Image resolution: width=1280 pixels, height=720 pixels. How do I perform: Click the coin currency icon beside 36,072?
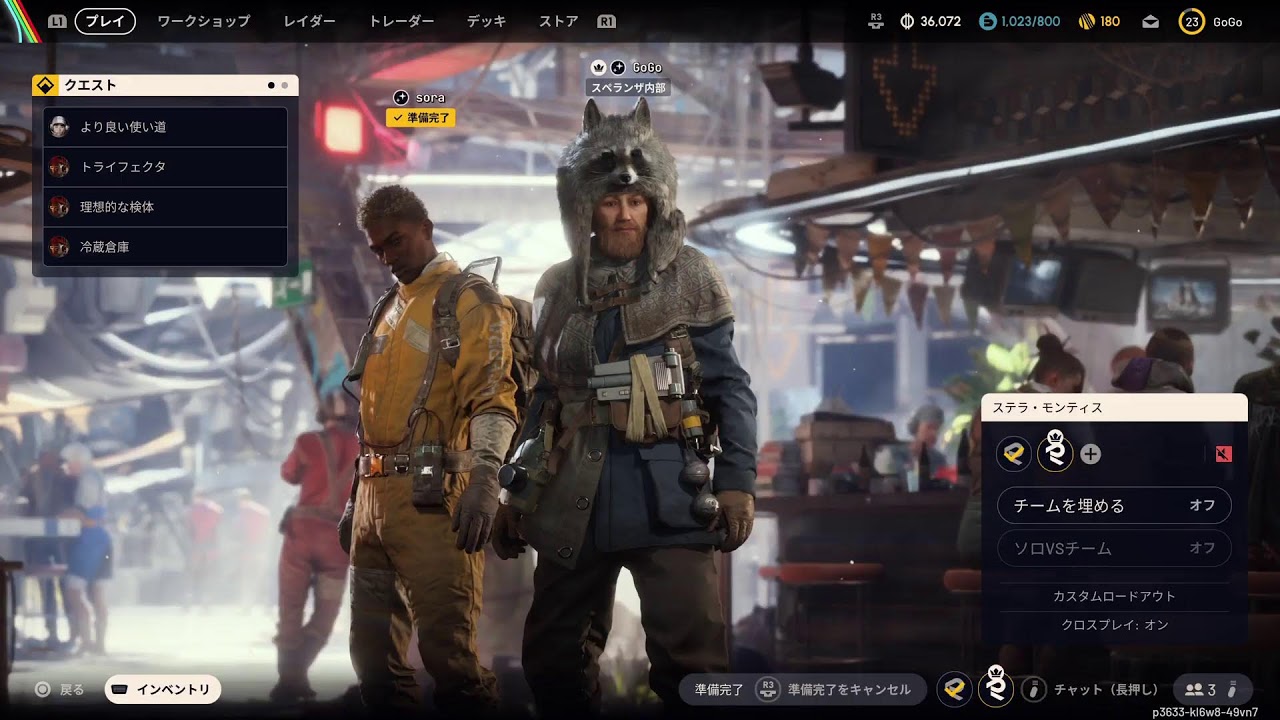(x=908, y=21)
